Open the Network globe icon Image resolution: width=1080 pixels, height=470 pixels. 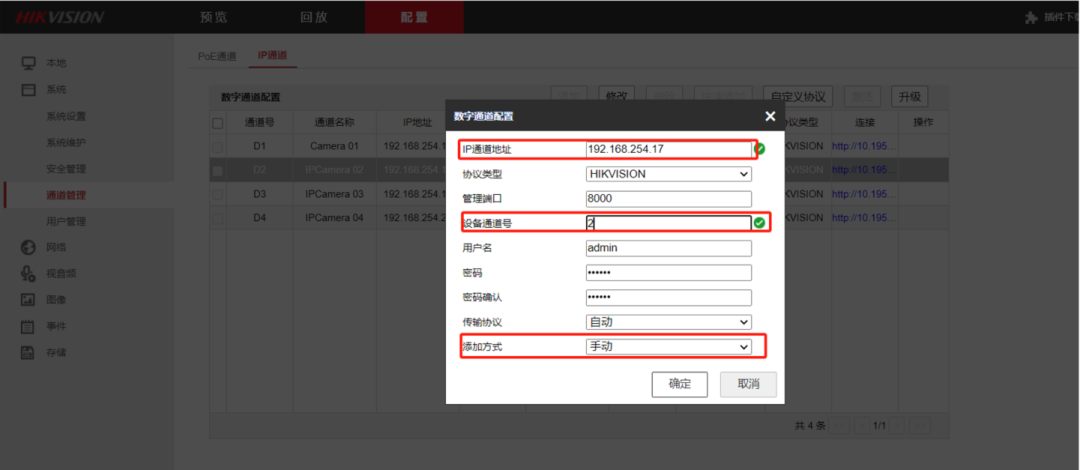[29, 247]
